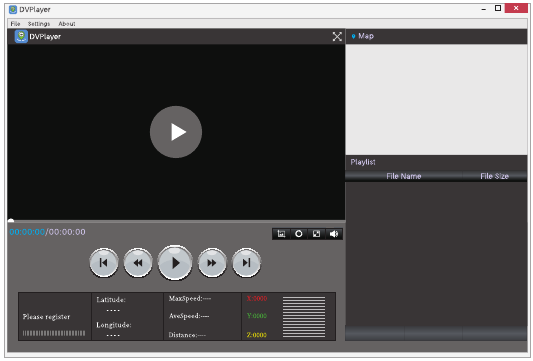The image size is (533, 361).
Task: Click the circular loop icon
Action: click(x=299, y=234)
